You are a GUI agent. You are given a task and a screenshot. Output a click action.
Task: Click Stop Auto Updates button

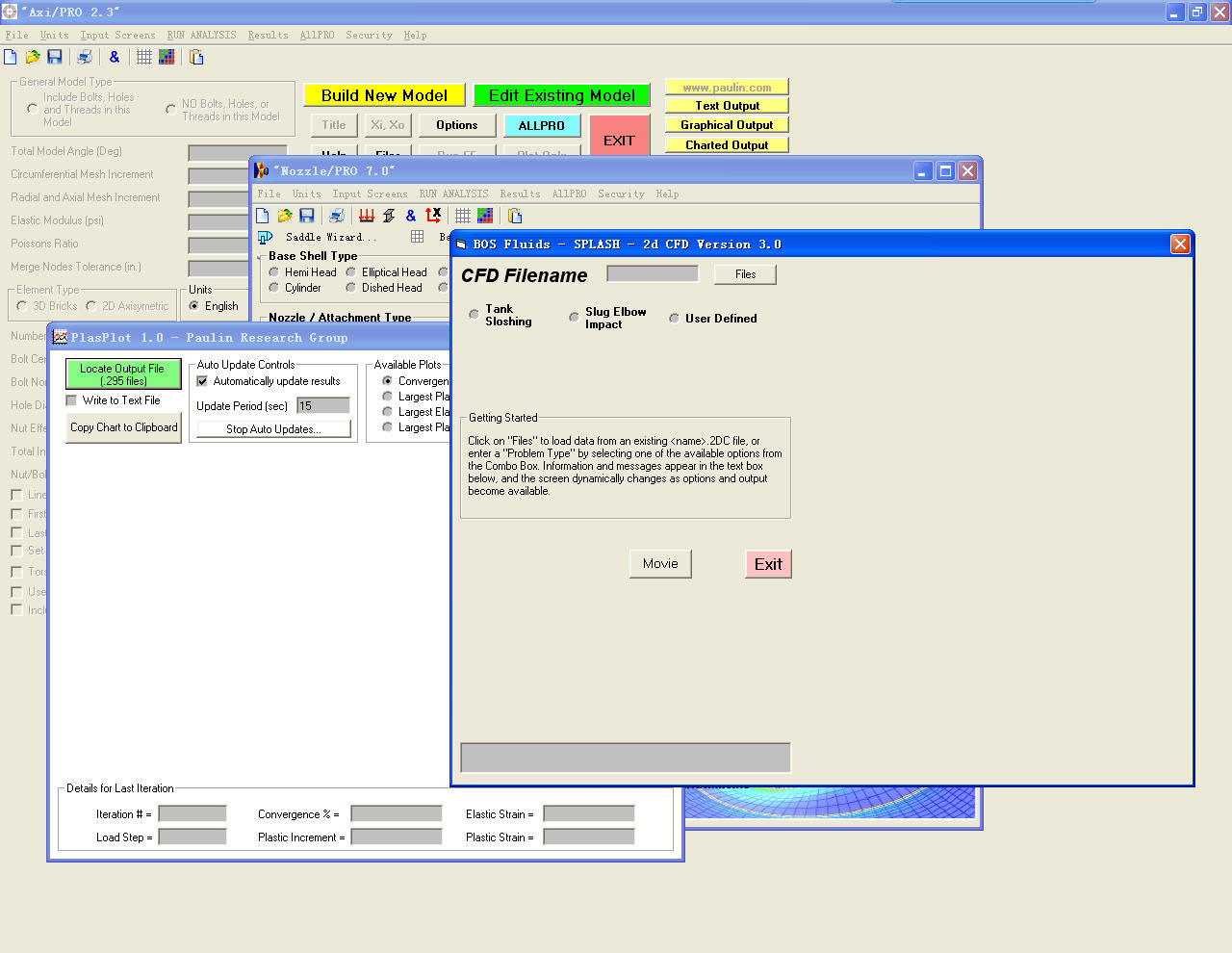pos(273,429)
